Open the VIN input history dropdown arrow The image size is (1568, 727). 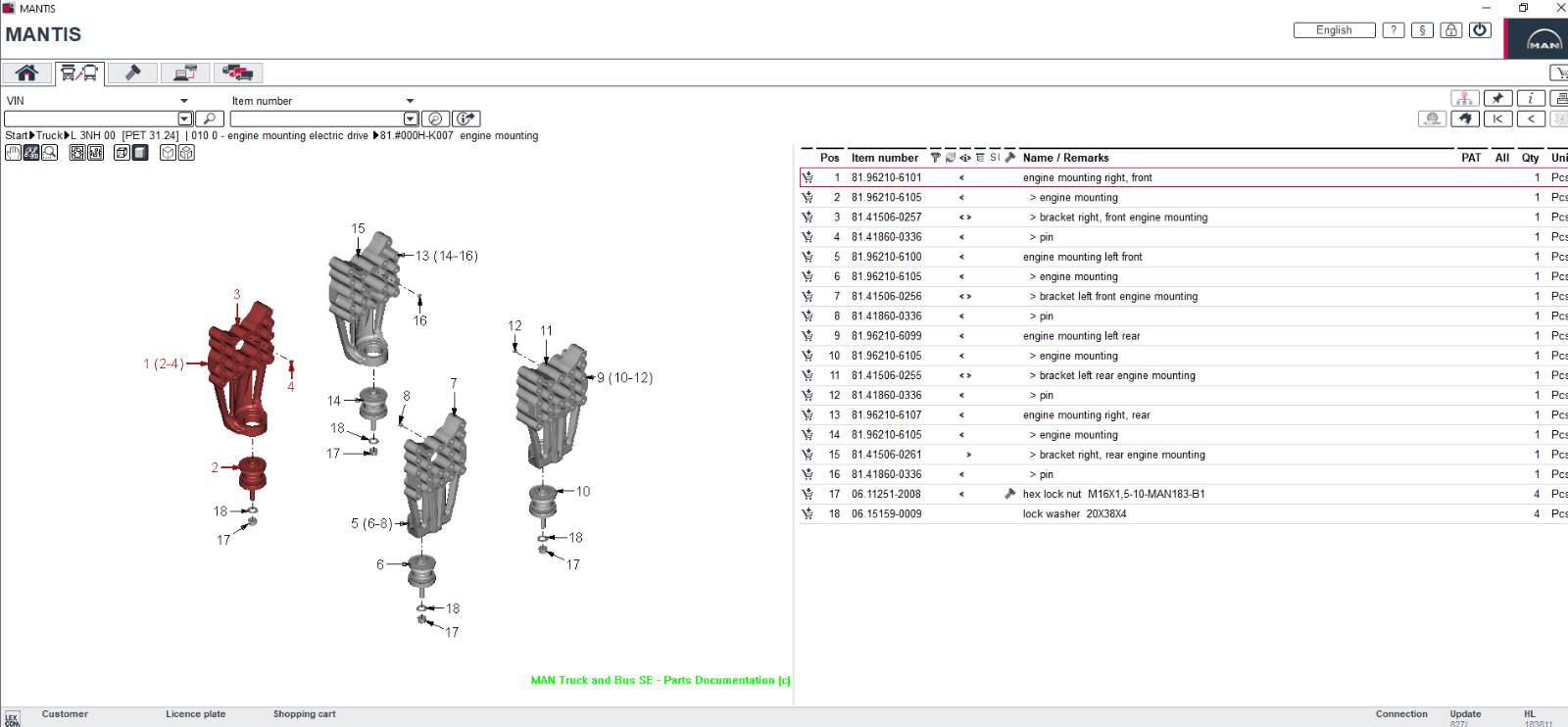[x=184, y=119]
